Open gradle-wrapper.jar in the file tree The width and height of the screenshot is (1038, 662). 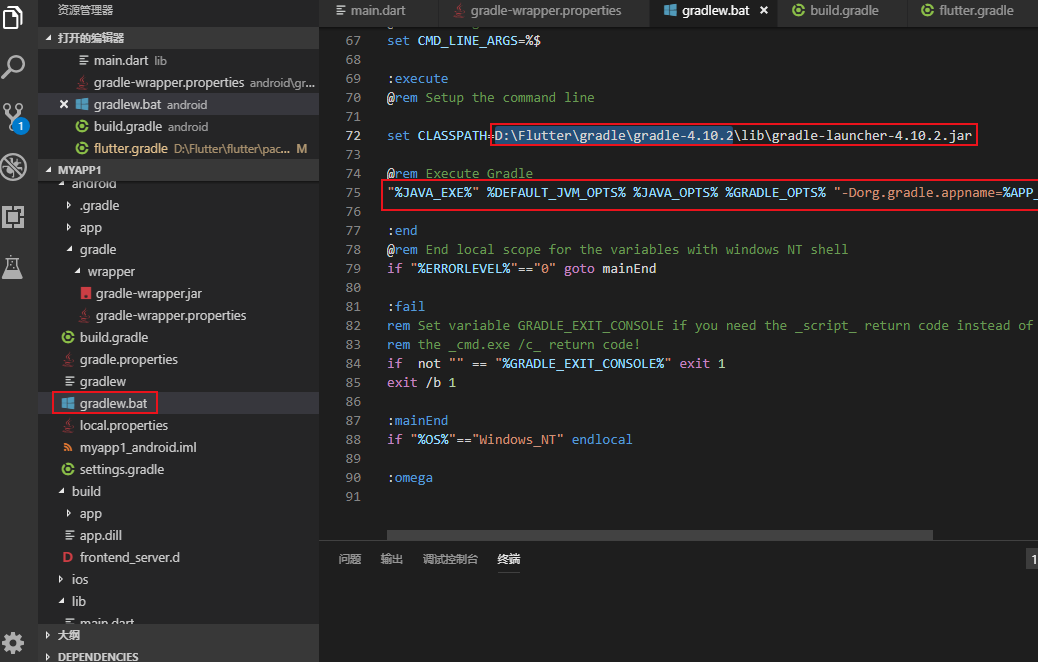tap(148, 293)
